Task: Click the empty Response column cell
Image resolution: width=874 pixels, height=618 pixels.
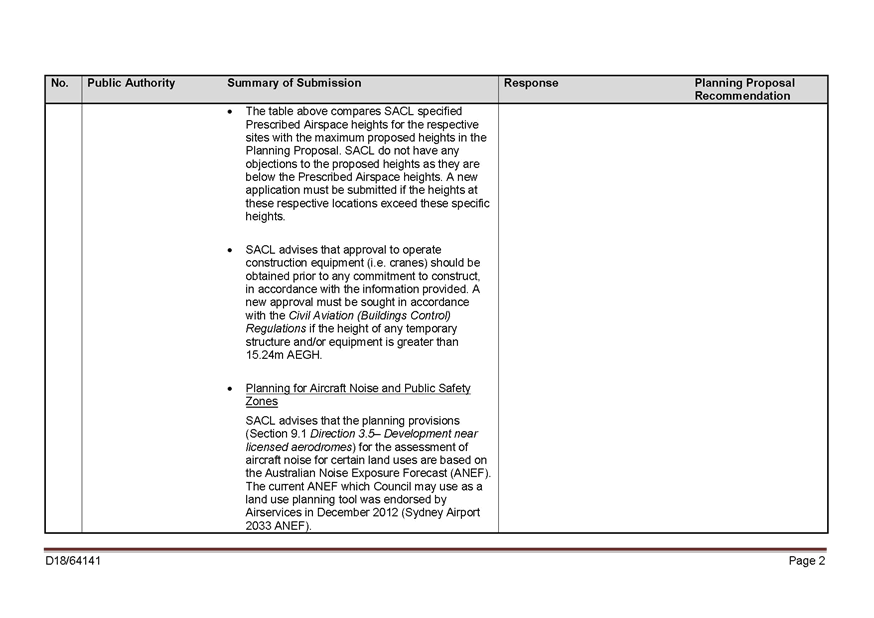Action: pos(594,318)
